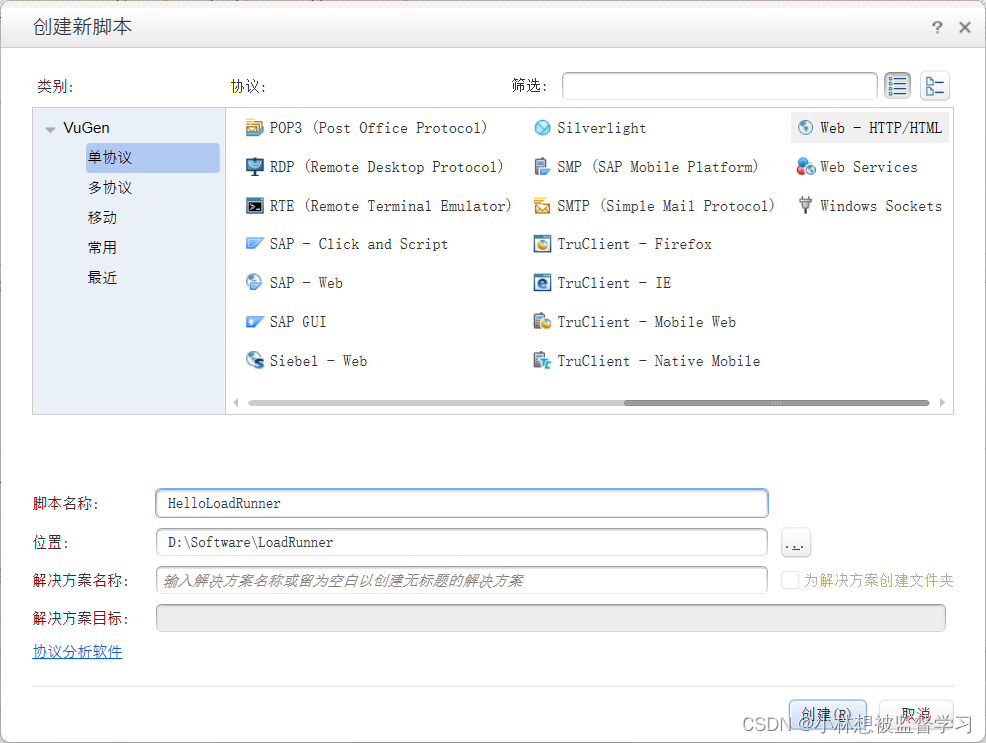Screen dimensions: 986x743
Task: Click the SAP GUI icon
Action: pyautogui.click(x=254, y=322)
